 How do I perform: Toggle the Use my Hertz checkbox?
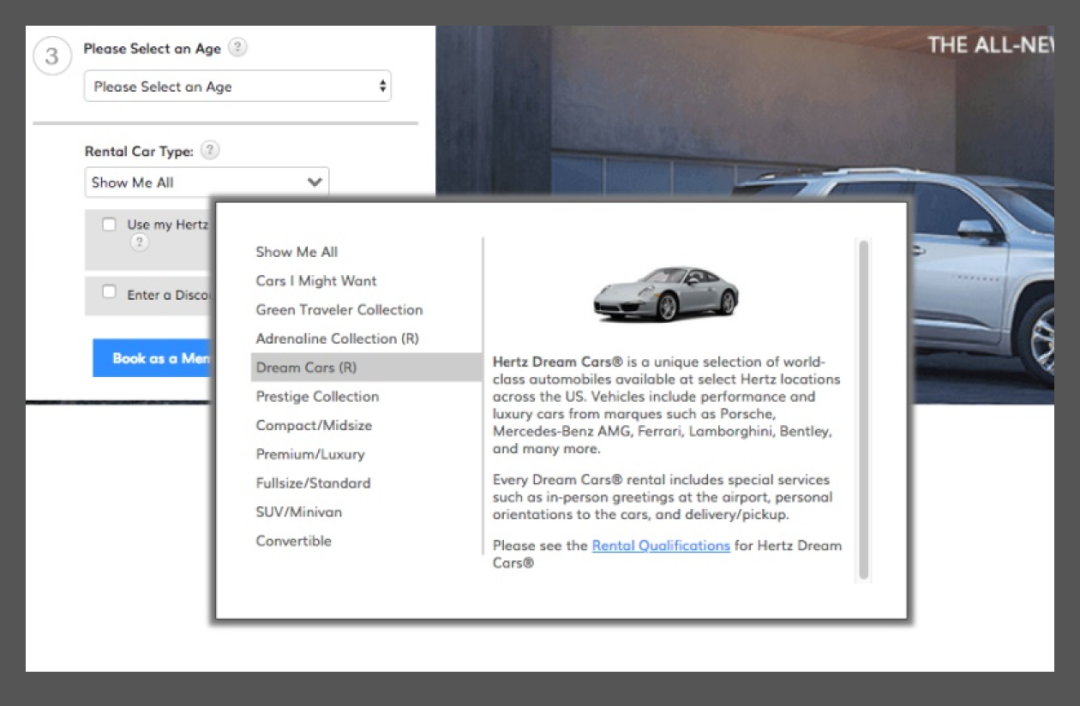(x=109, y=225)
